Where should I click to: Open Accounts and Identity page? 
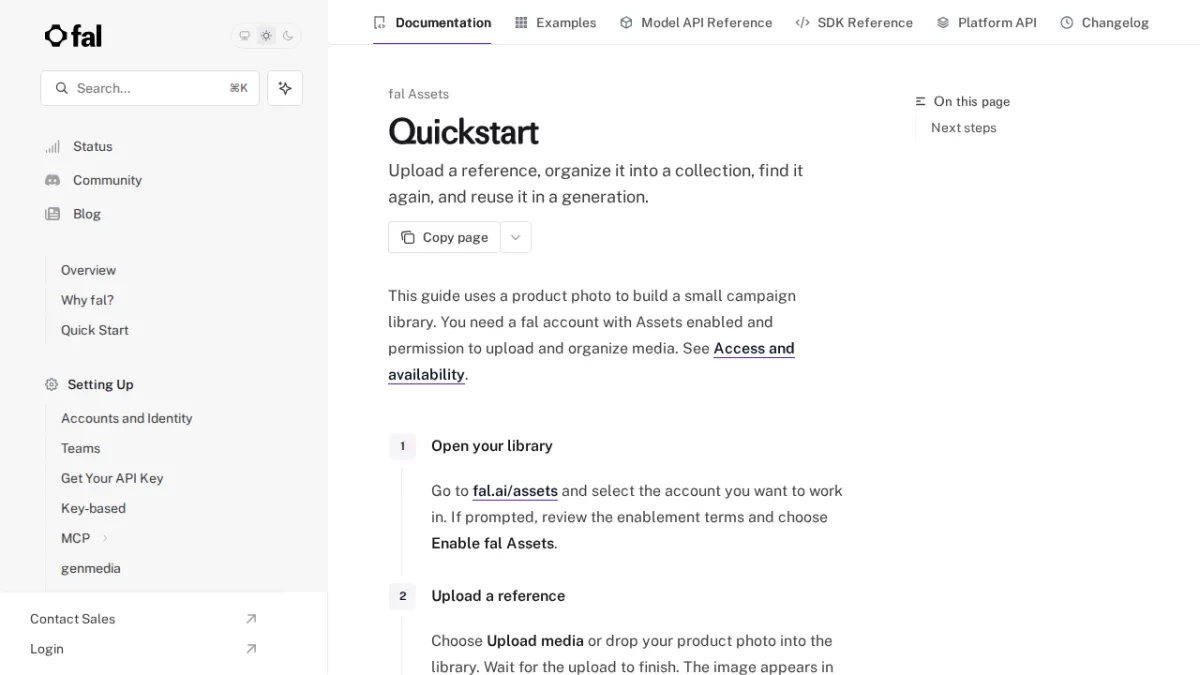pyautogui.click(x=126, y=418)
